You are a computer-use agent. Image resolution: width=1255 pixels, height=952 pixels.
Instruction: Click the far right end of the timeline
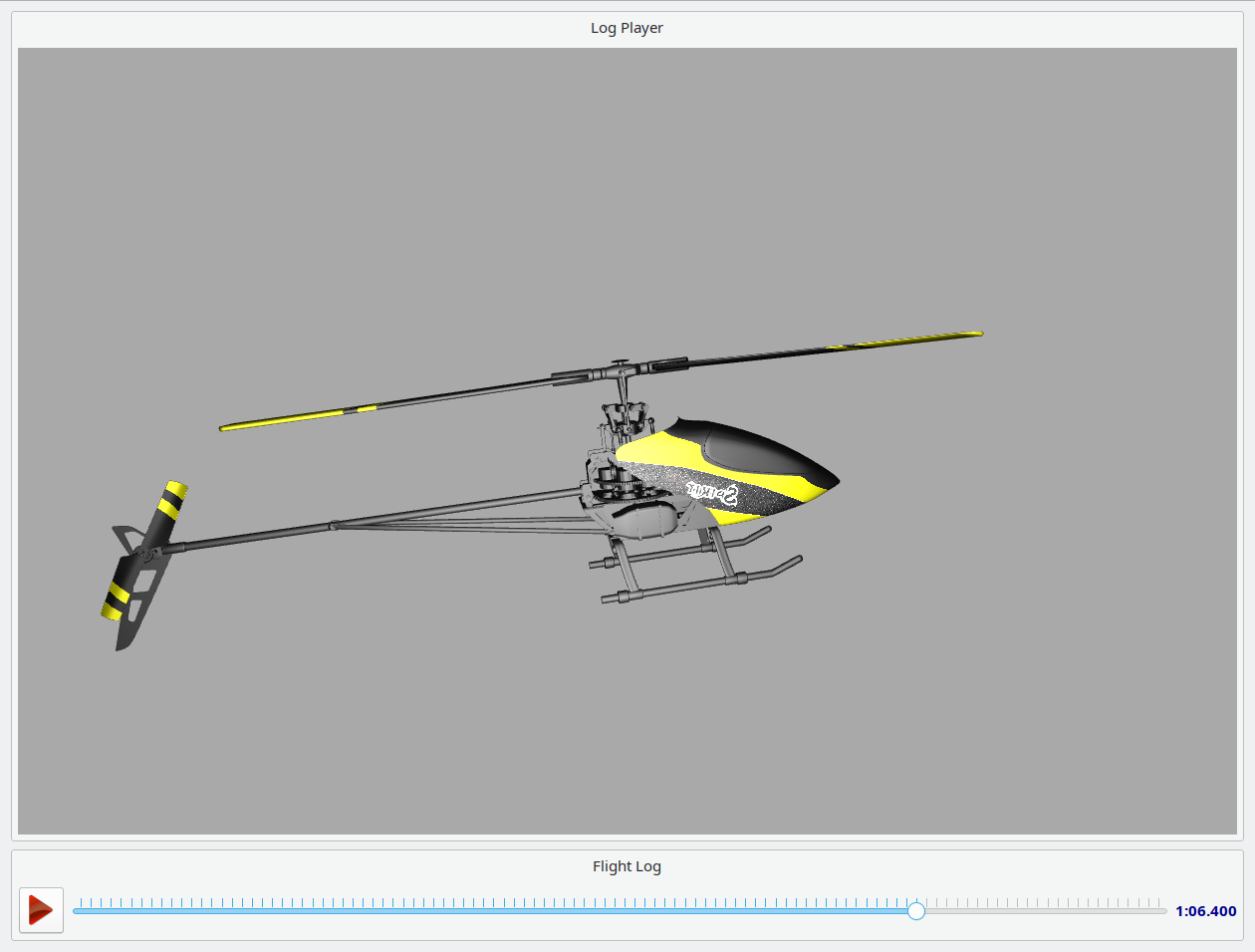(x=1163, y=910)
